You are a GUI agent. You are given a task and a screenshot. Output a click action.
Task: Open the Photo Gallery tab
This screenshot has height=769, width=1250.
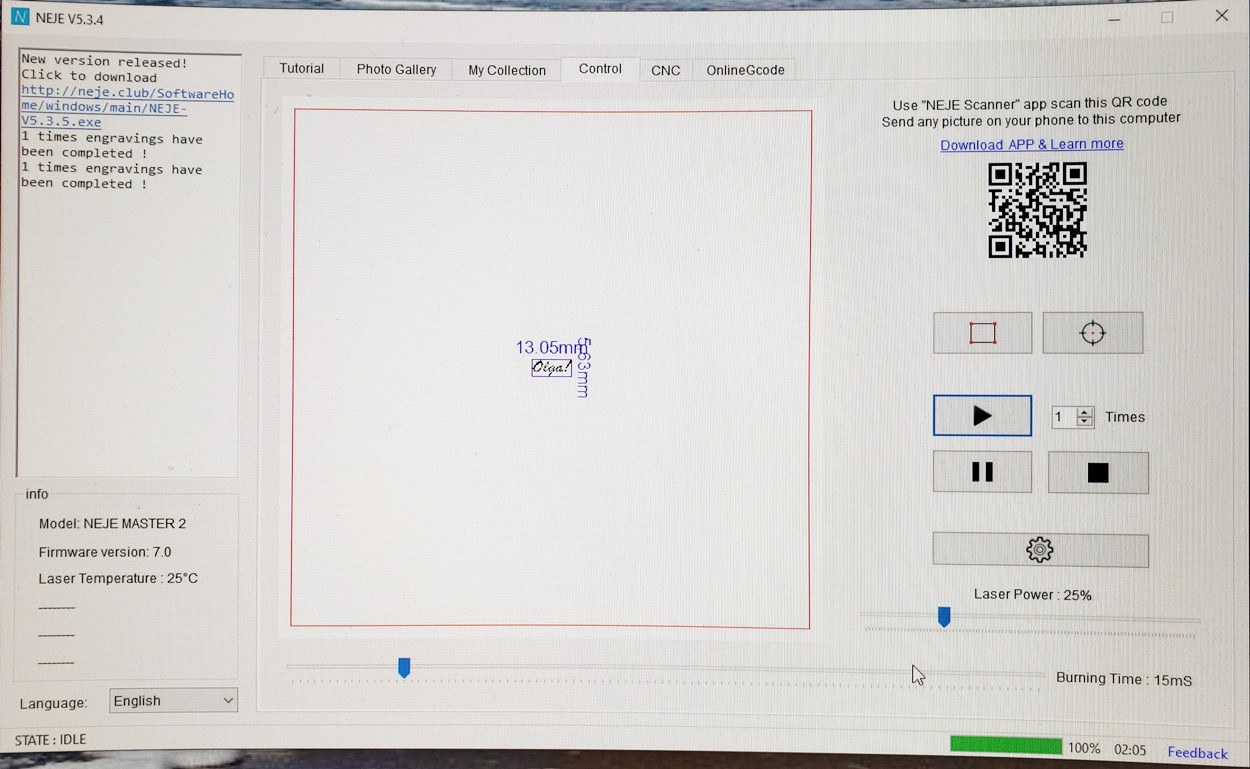396,70
